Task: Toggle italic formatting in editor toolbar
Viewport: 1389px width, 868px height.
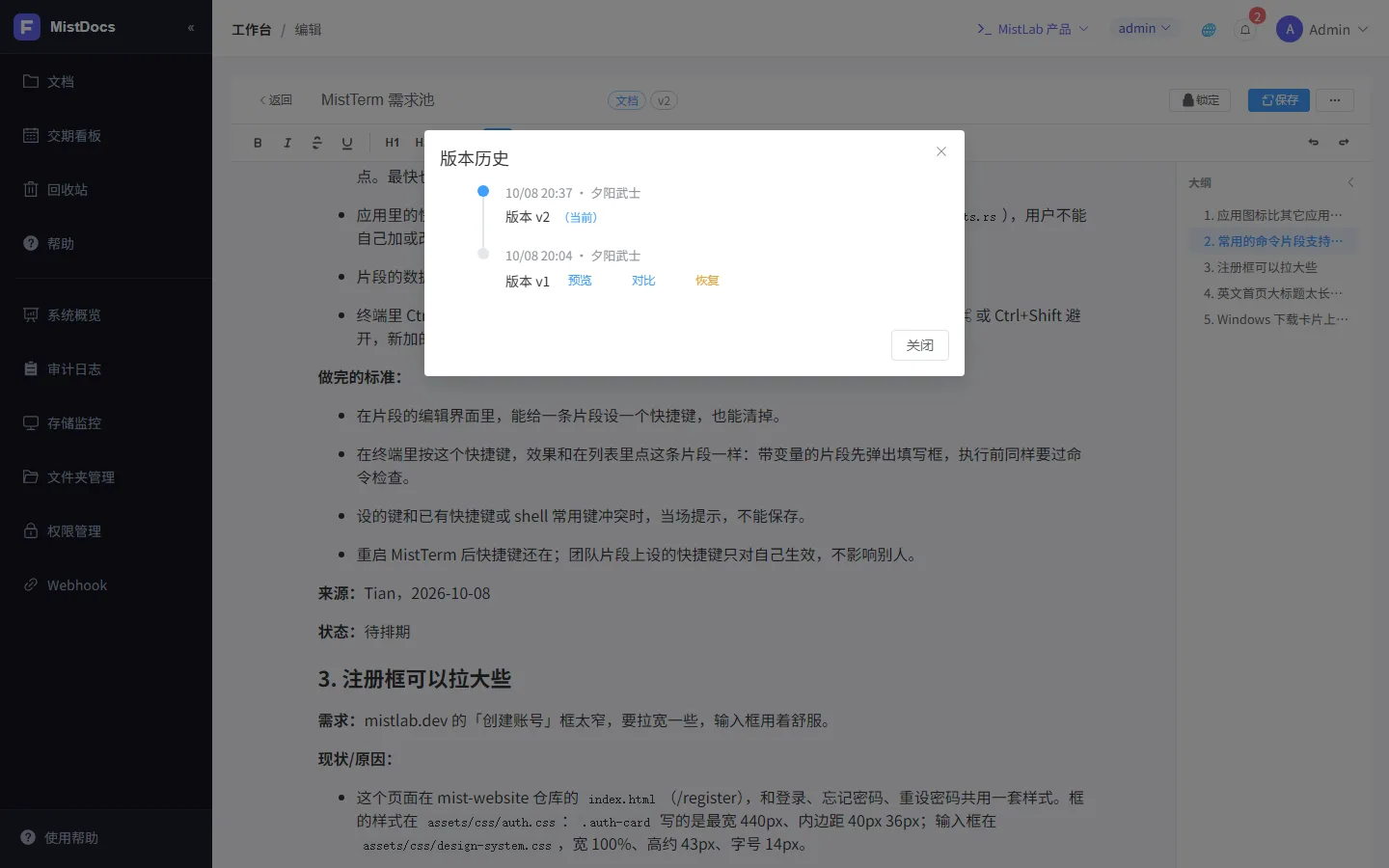Action: tap(287, 143)
